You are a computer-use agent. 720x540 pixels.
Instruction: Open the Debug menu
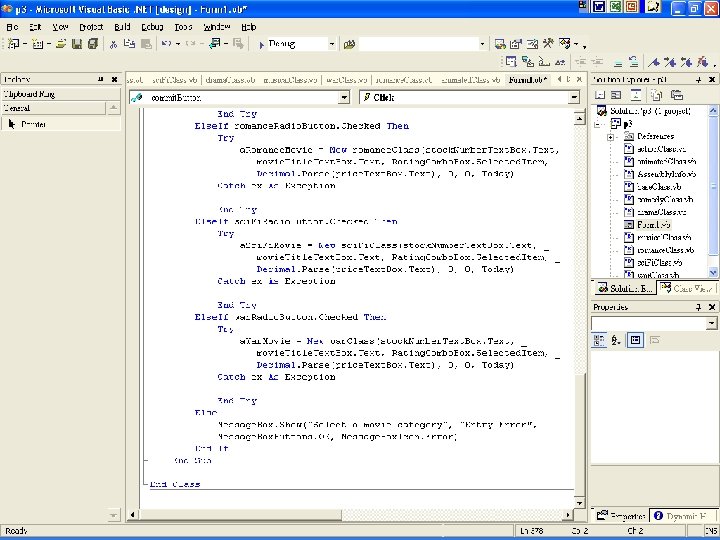point(151,26)
